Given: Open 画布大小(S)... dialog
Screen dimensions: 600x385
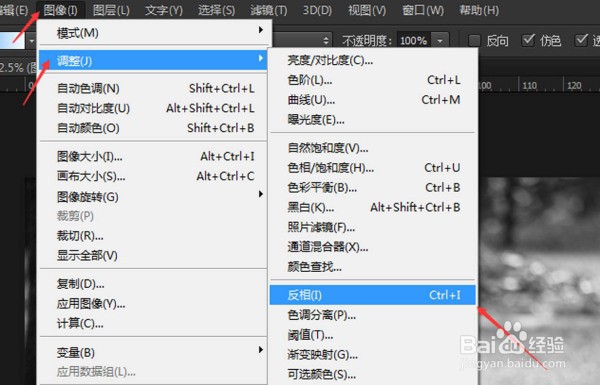Looking at the screenshot, I should pyautogui.click(x=153, y=176).
